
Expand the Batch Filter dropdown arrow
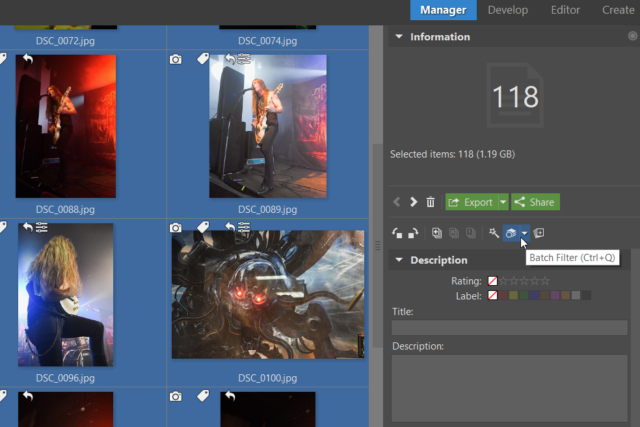524,233
